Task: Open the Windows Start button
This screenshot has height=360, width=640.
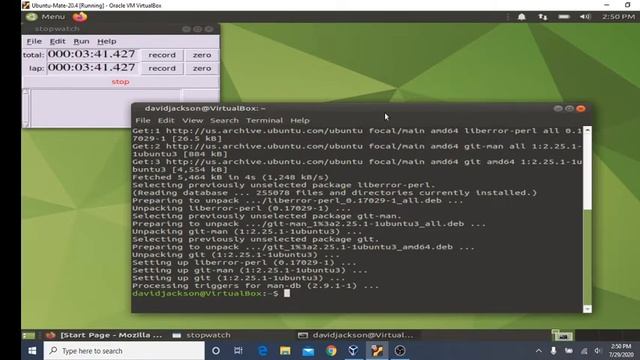Action: pyautogui.click(x=32, y=351)
